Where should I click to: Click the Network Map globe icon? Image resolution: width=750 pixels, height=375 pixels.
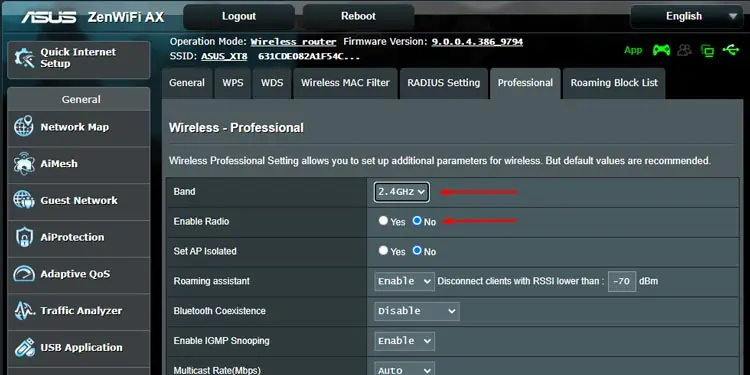[24, 127]
